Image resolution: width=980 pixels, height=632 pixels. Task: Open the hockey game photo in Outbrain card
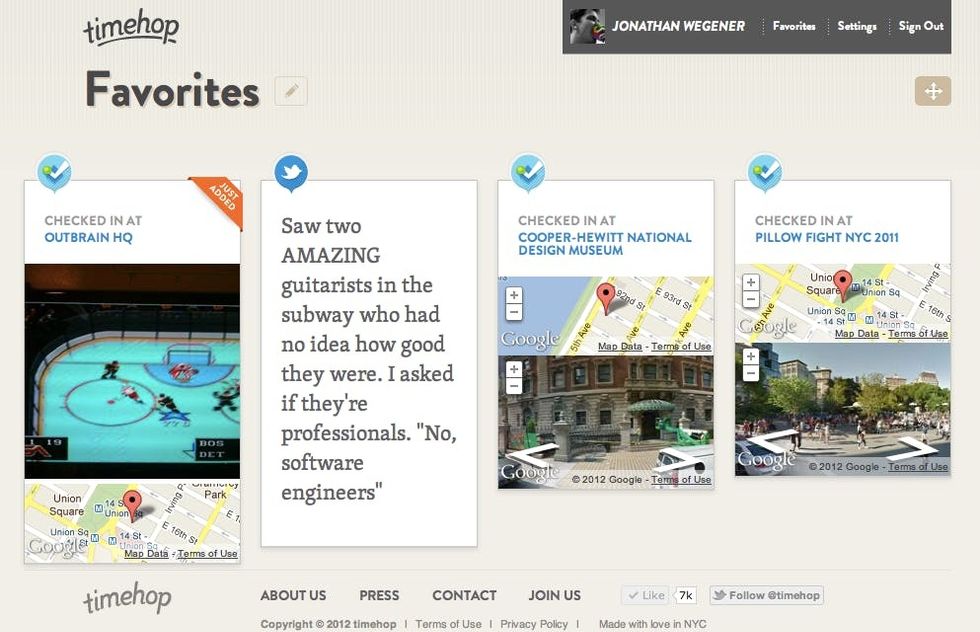132,370
